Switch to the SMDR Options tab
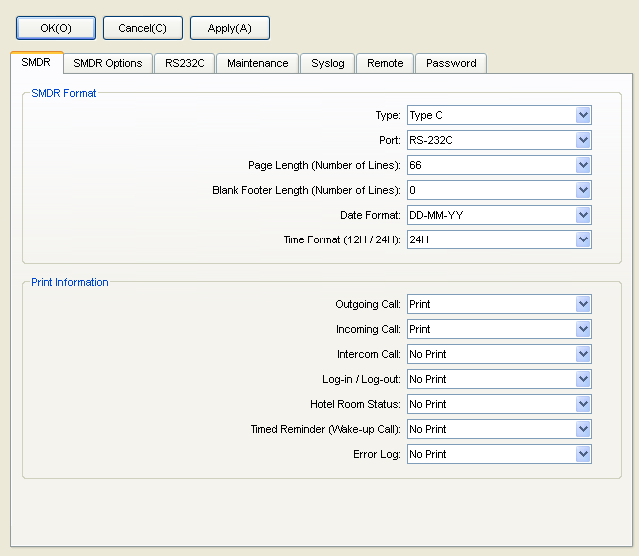Viewport: 639px width, 556px height. point(108,63)
